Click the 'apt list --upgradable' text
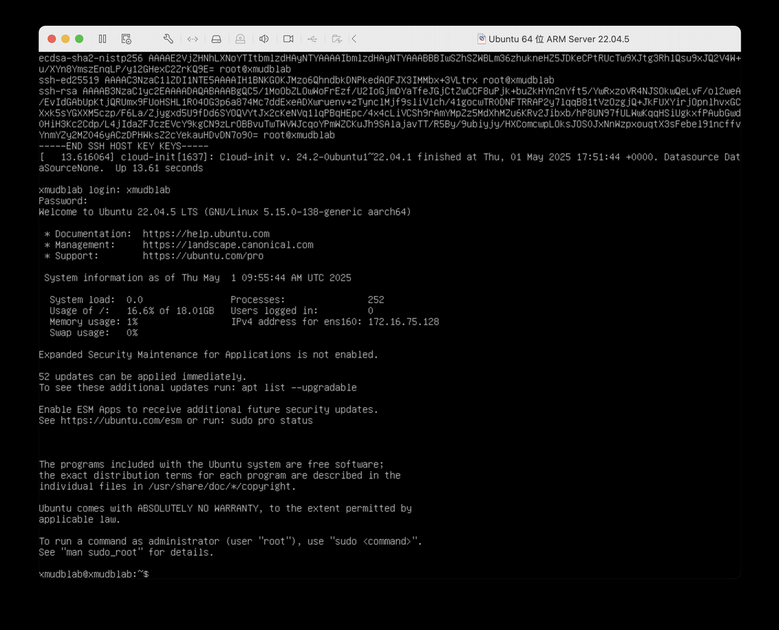This screenshot has height=630, width=779. click(299, 388)
